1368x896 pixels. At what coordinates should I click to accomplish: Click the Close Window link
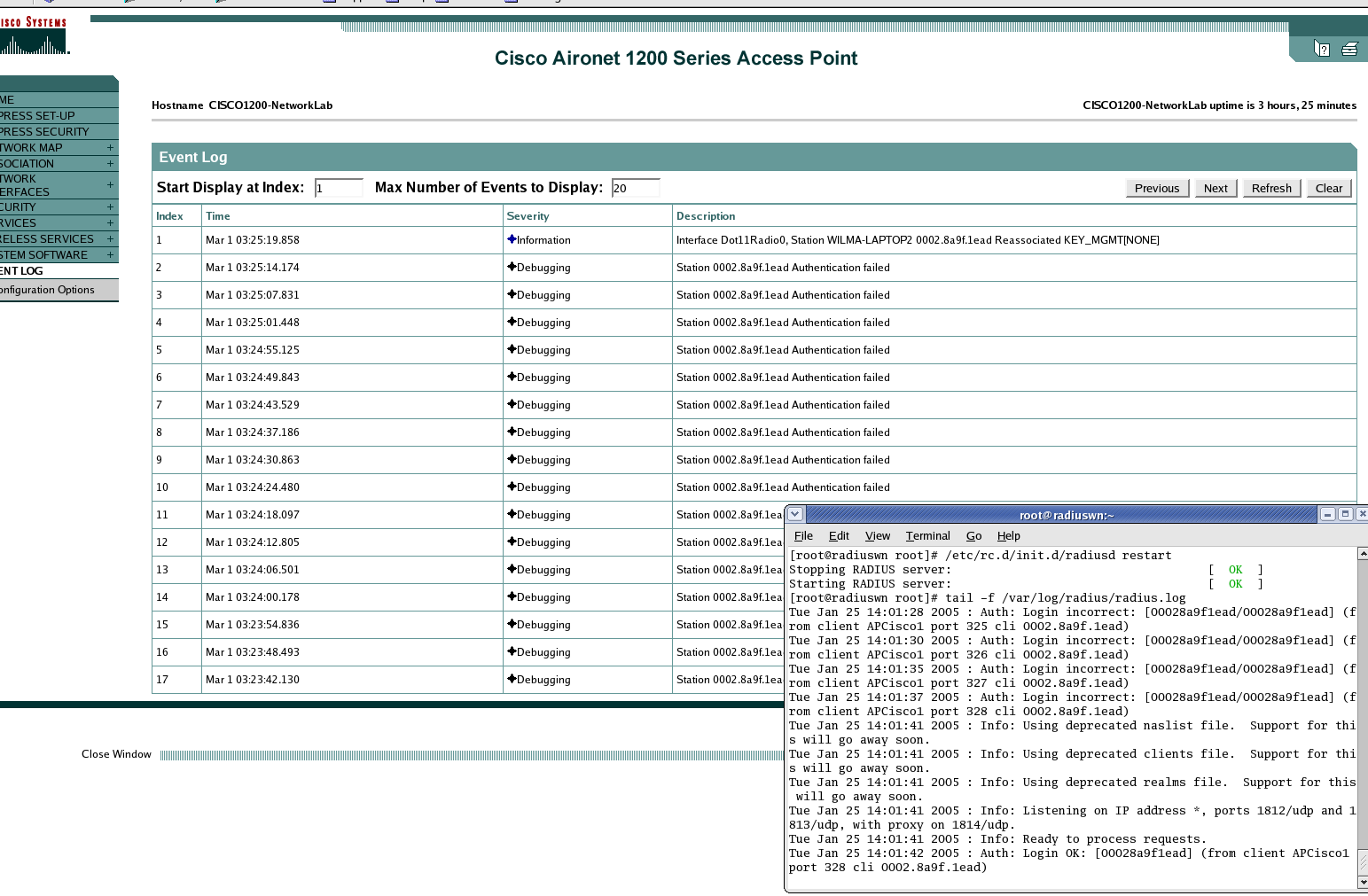pos(116,754)
